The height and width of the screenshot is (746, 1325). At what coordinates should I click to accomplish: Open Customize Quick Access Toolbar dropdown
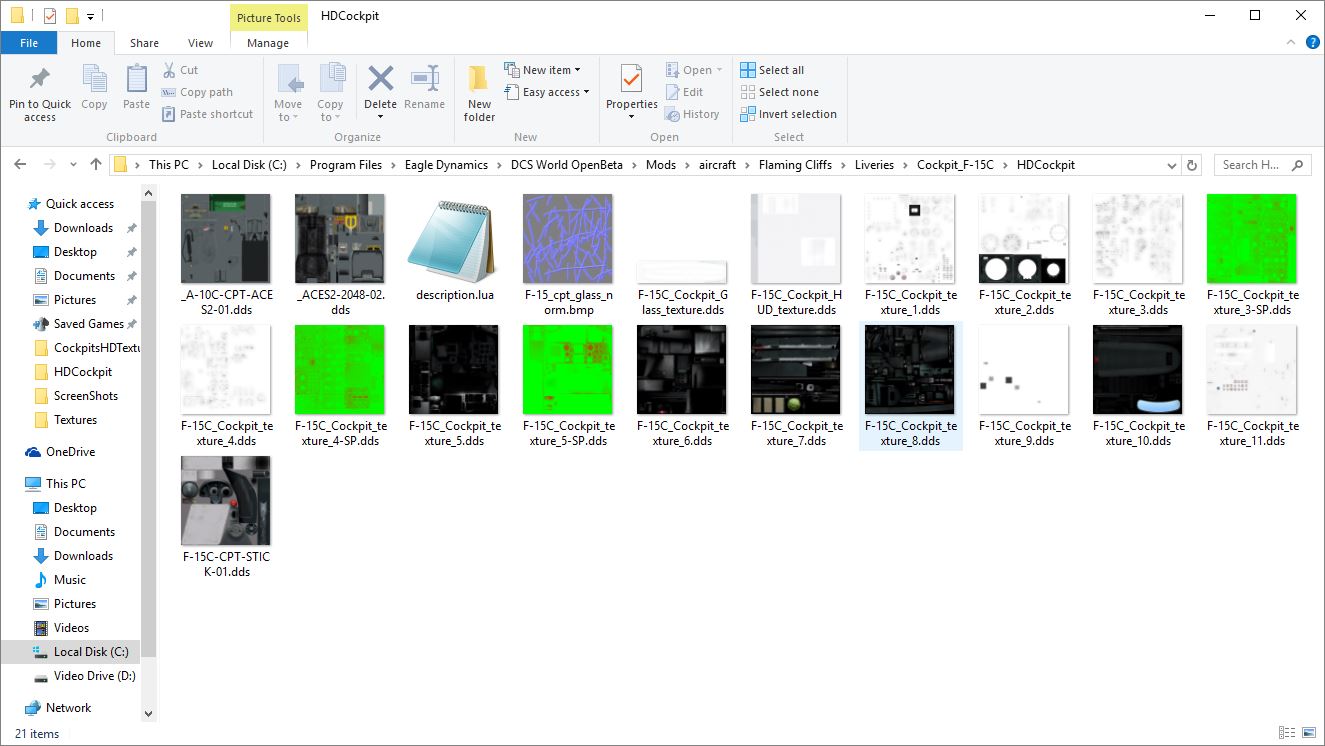click(x=90, y=17)
